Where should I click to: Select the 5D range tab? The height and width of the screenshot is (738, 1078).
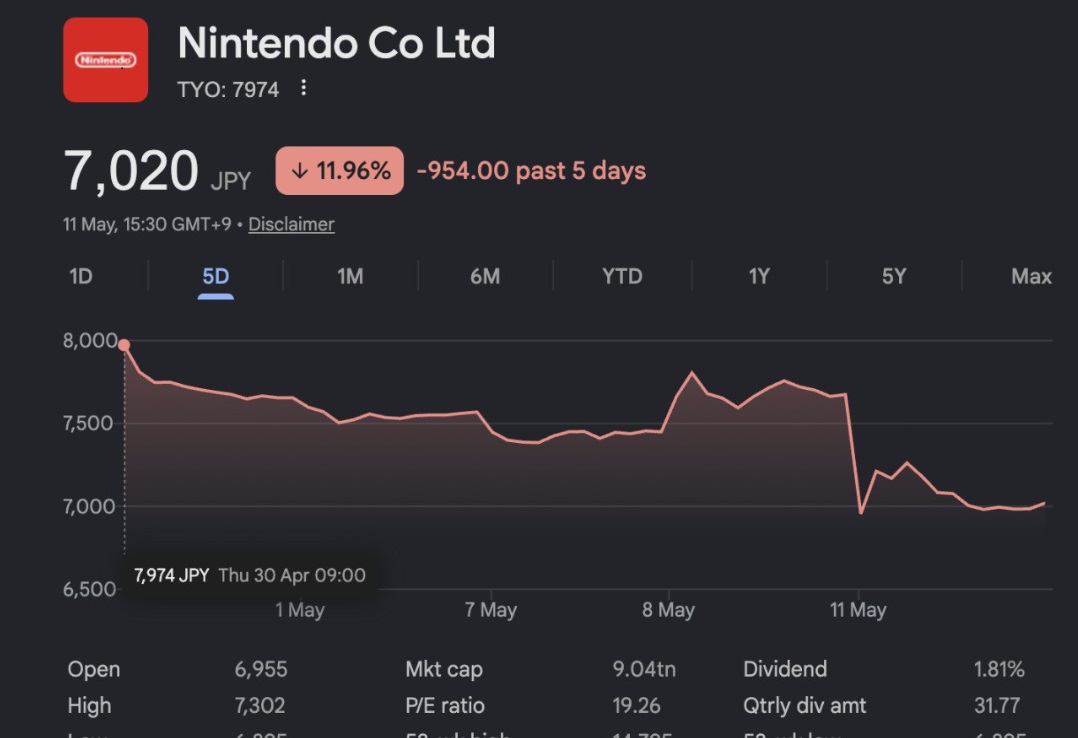click(215, 276)
